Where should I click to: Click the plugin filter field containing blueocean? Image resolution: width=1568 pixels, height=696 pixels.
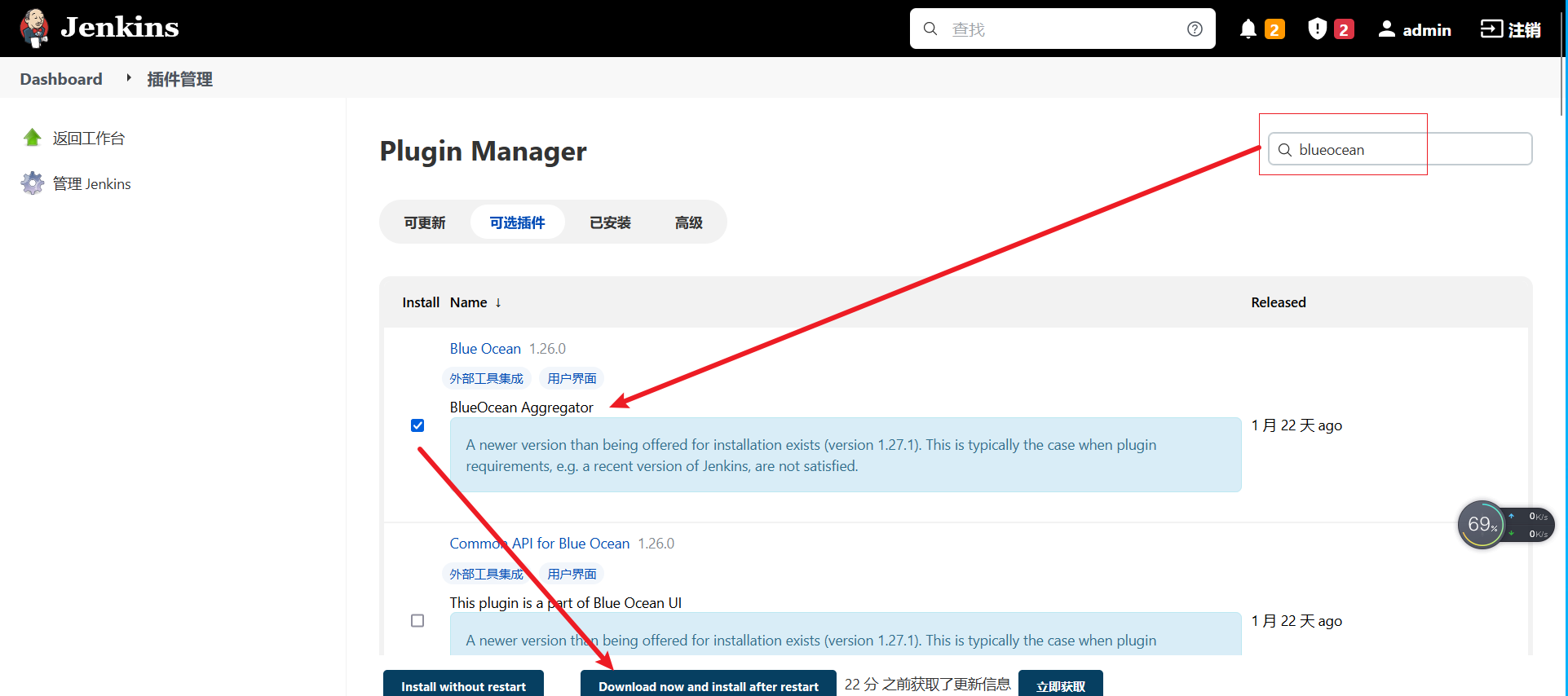click(x=1400, y=149)
